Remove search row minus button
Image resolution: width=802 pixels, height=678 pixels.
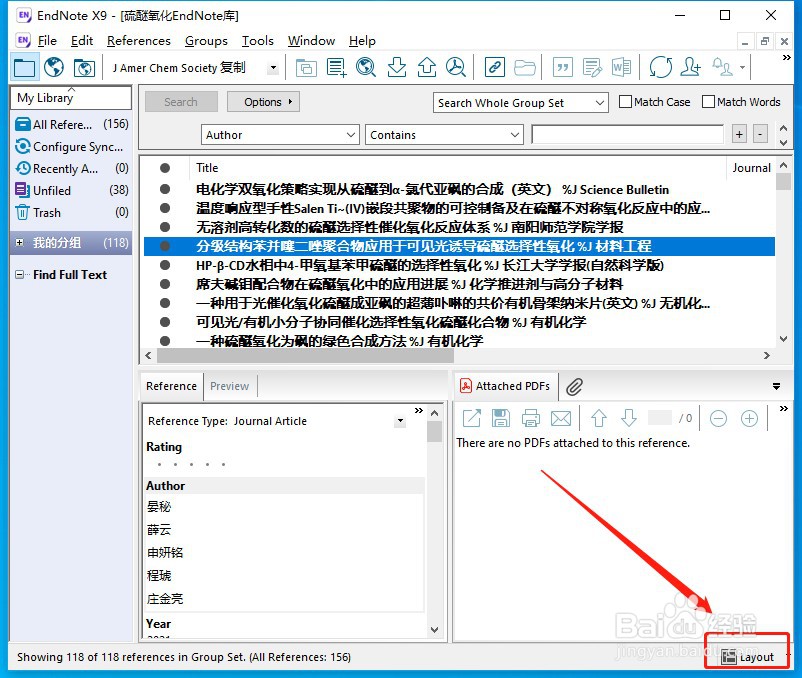(760, 134)
